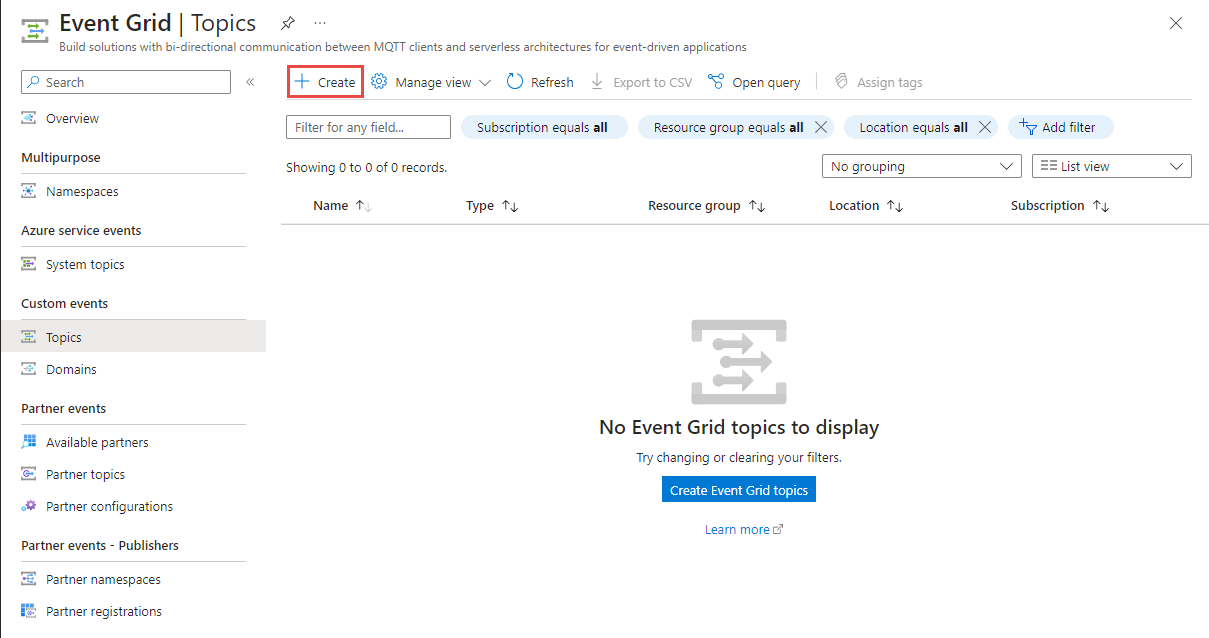Sort the table by Name
1209x638 pixels.
point(342,205)
